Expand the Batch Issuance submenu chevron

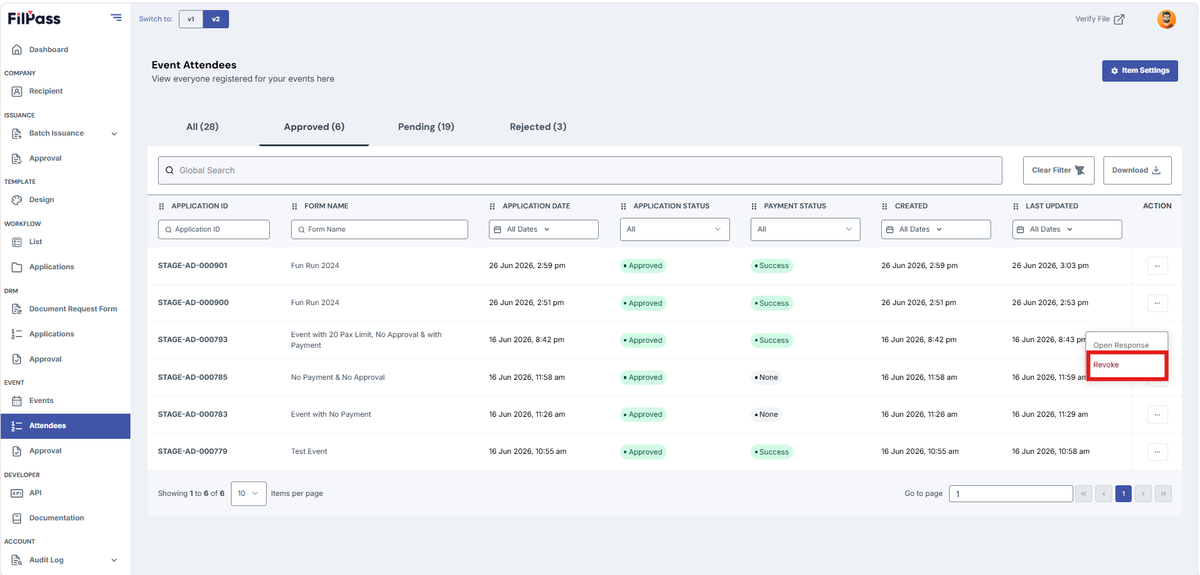point(114,133)
